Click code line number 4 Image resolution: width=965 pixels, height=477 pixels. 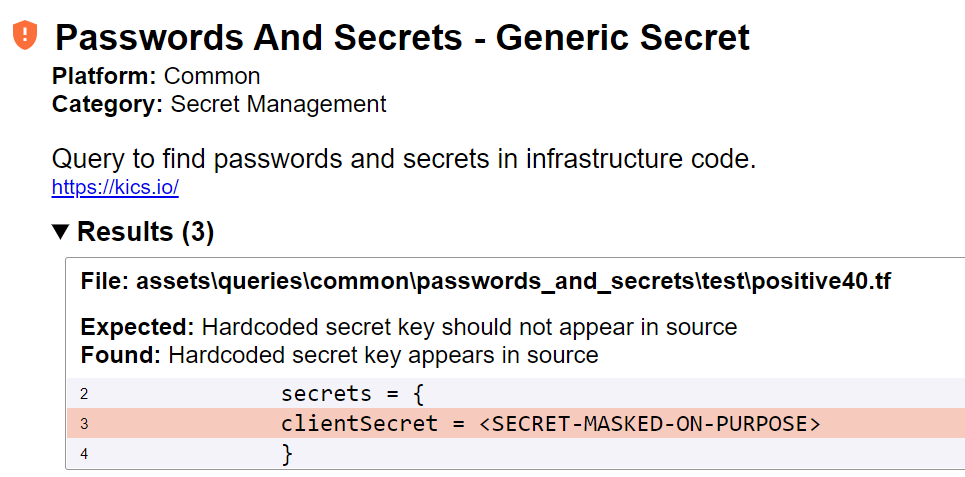(x=84, y=454)
